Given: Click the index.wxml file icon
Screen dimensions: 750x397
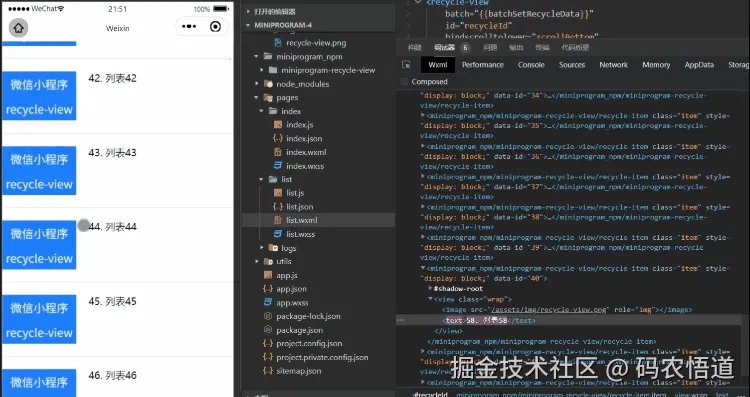Looking at the screenshot, I should point(277,152).
